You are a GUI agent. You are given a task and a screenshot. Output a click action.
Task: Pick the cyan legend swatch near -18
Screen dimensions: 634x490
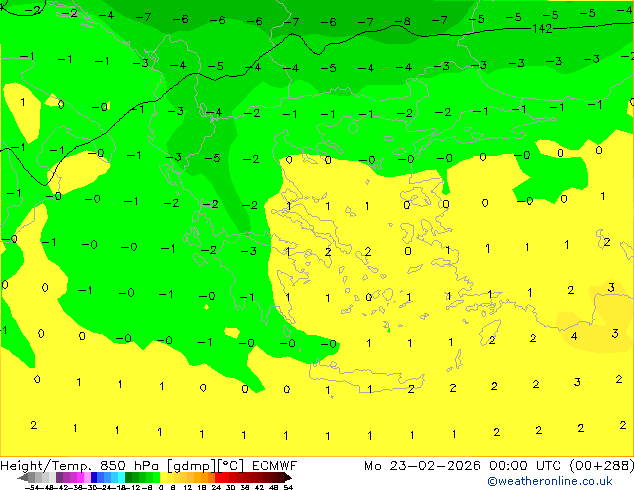(121, 477)
